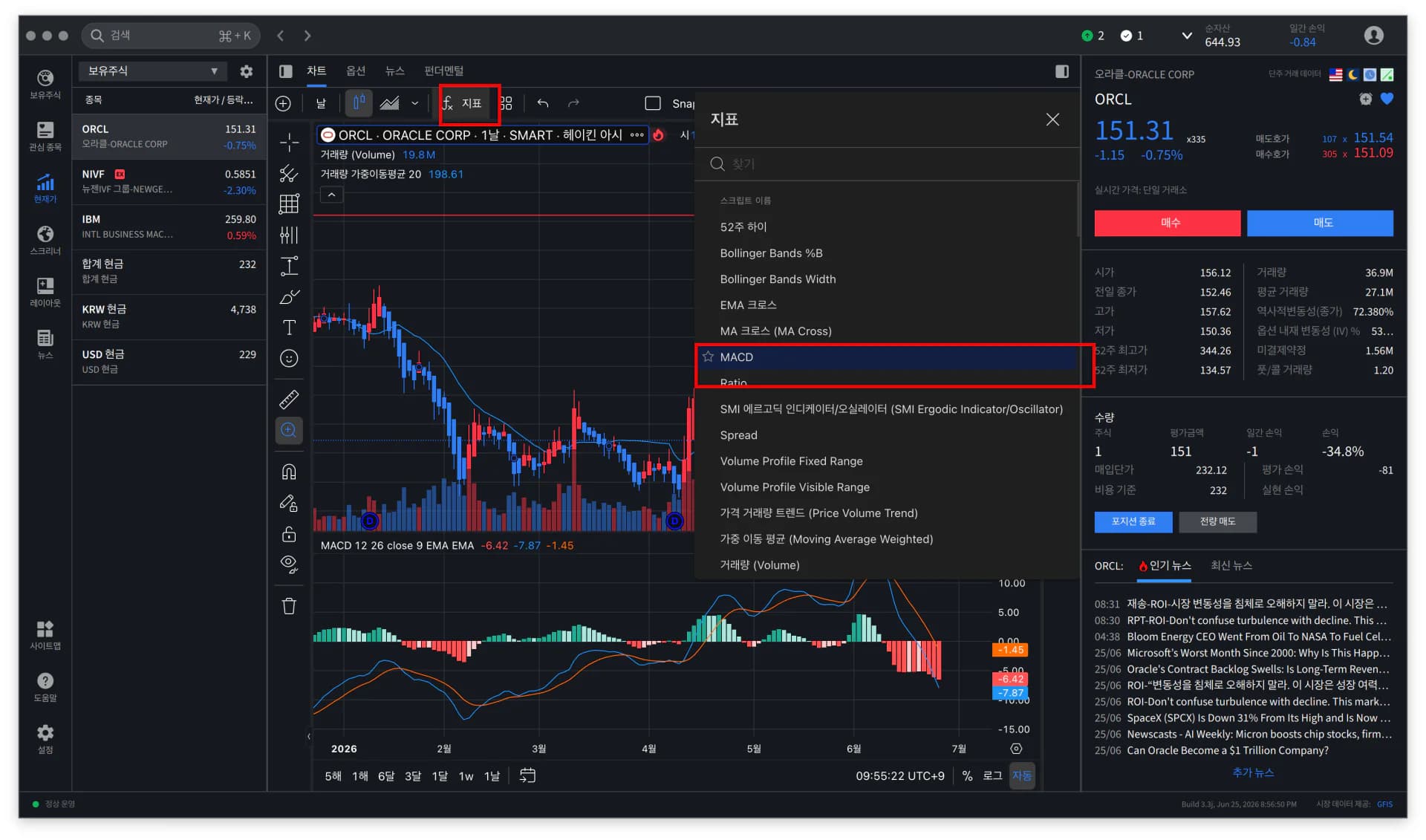Delete drawings with the trash icon
Image resolution: width=1426 pixels, height=840 pixels.
tap(289, 606)
